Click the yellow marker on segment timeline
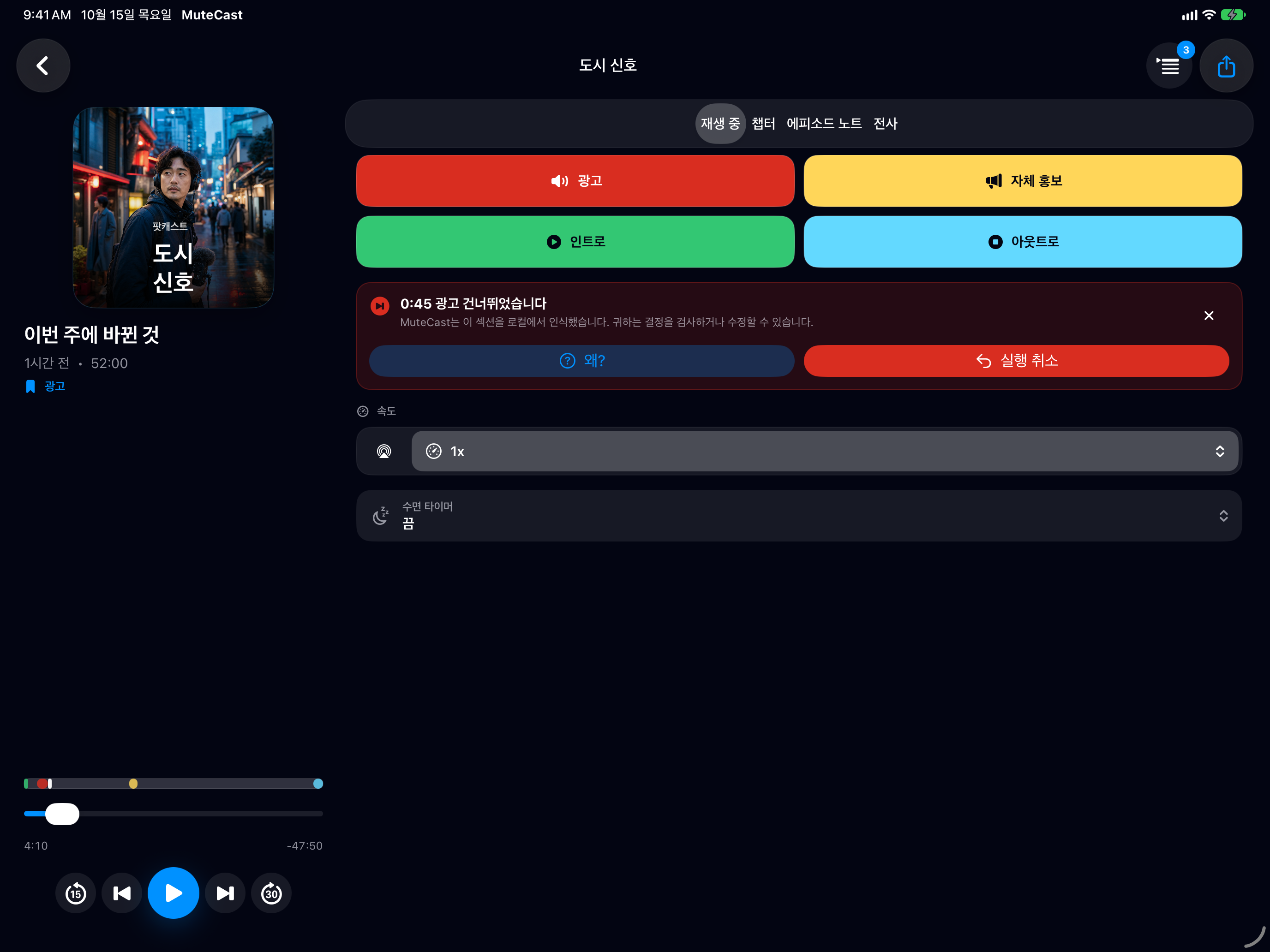 coord(133,784)
